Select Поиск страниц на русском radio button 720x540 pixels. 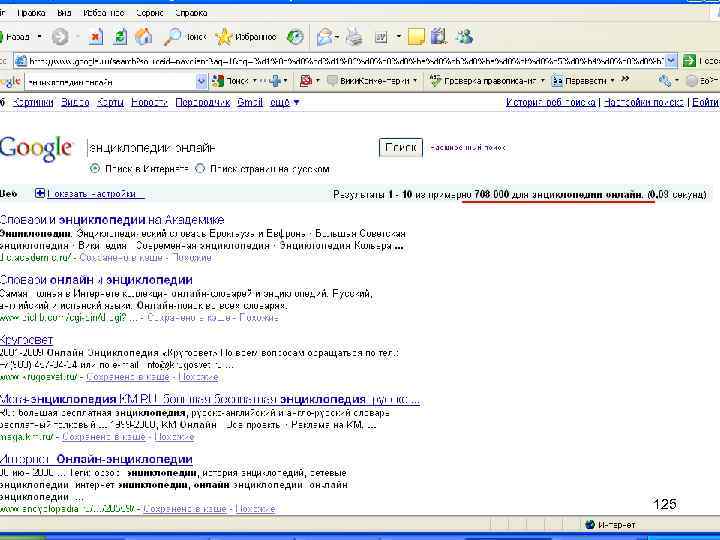[x=200, y=169]
